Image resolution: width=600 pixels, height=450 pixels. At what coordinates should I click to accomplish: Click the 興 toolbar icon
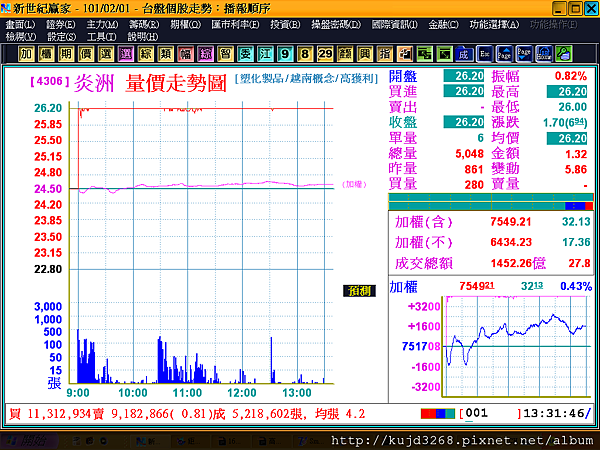tap(365, 54)
